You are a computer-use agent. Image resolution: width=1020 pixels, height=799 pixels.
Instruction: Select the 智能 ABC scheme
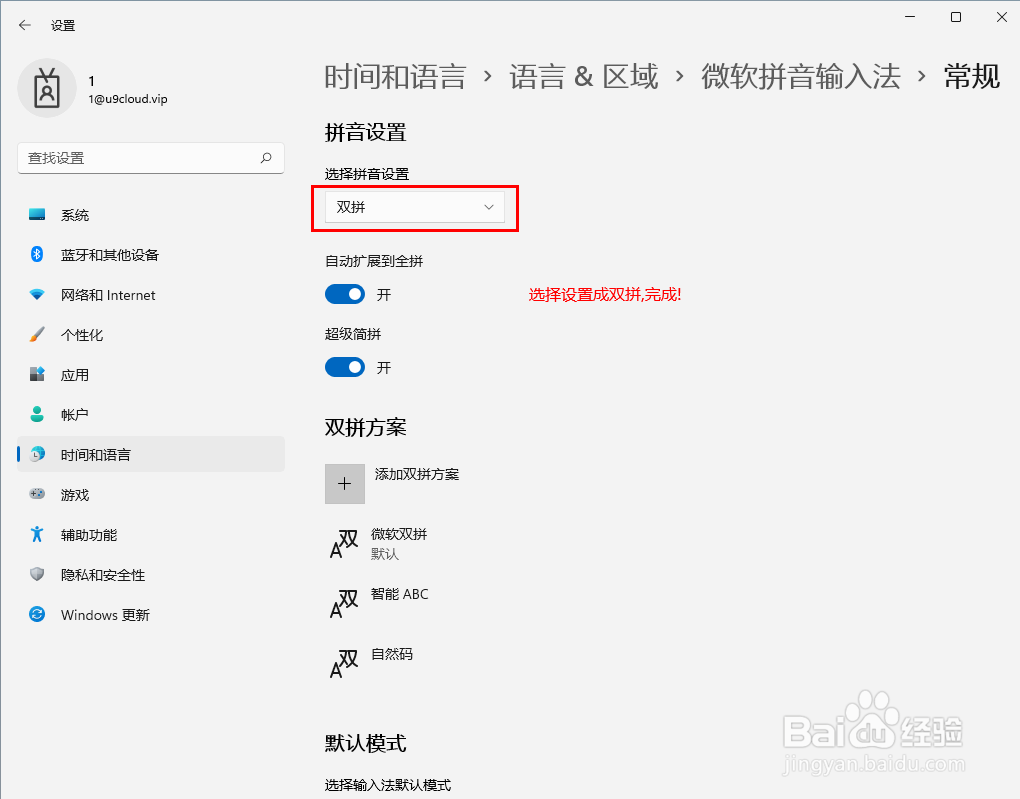point(379,604)
